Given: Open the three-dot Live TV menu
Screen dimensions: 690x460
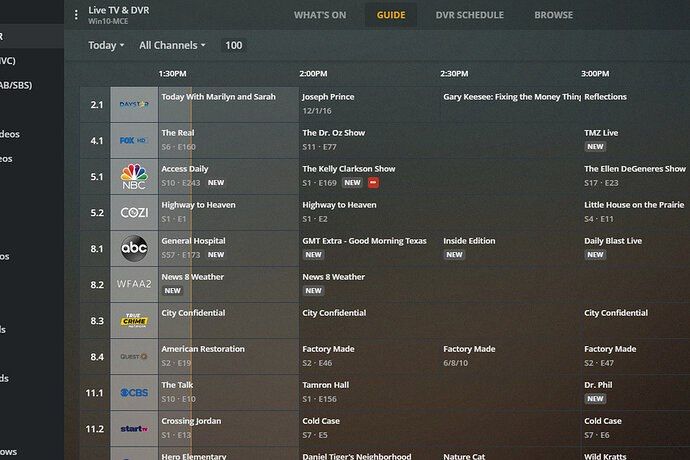Looking at the screenshot, I should tap(76, 15).
